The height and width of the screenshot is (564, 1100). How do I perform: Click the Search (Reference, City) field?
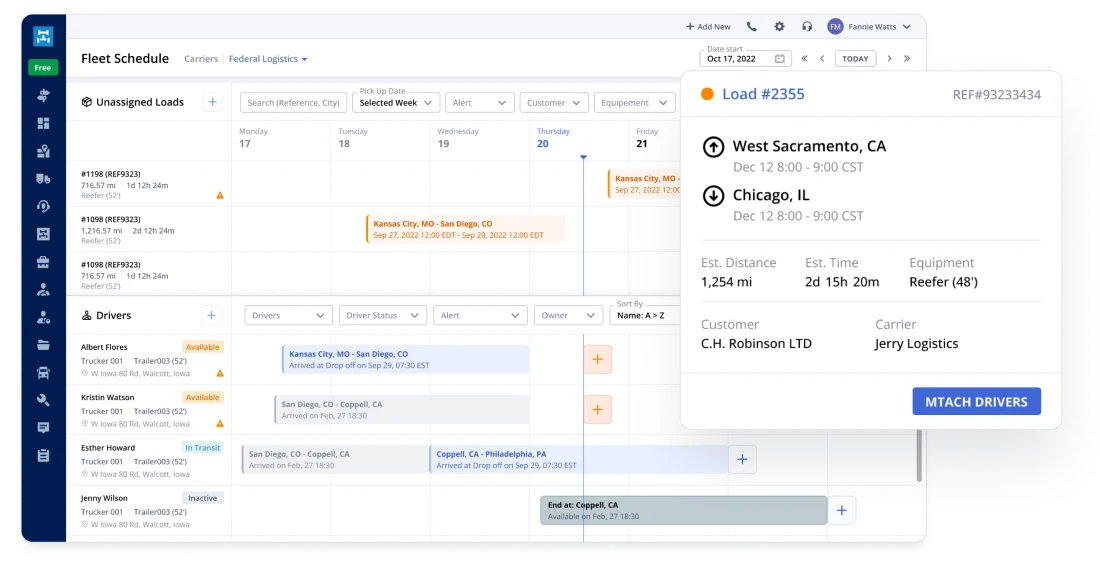[x=293, y=103]
